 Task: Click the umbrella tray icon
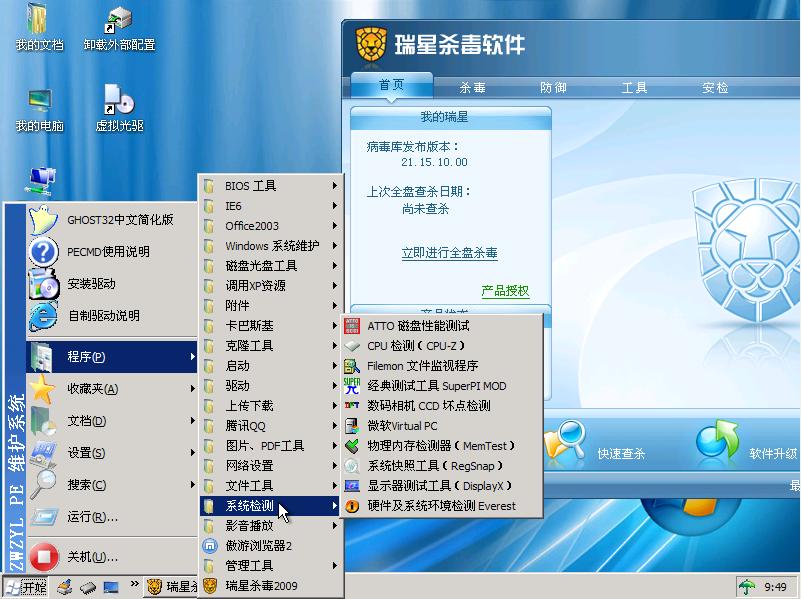pos(747,586)
